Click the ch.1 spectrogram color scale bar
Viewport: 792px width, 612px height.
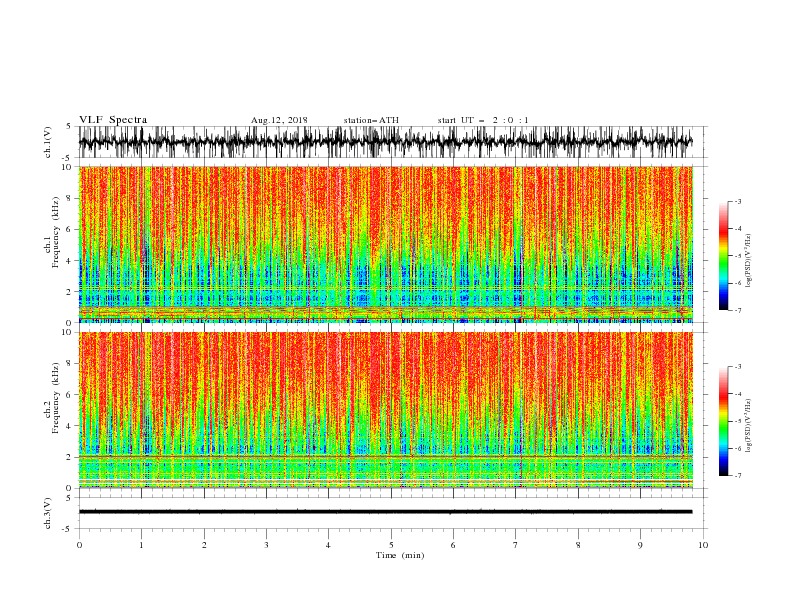[723, 256]
